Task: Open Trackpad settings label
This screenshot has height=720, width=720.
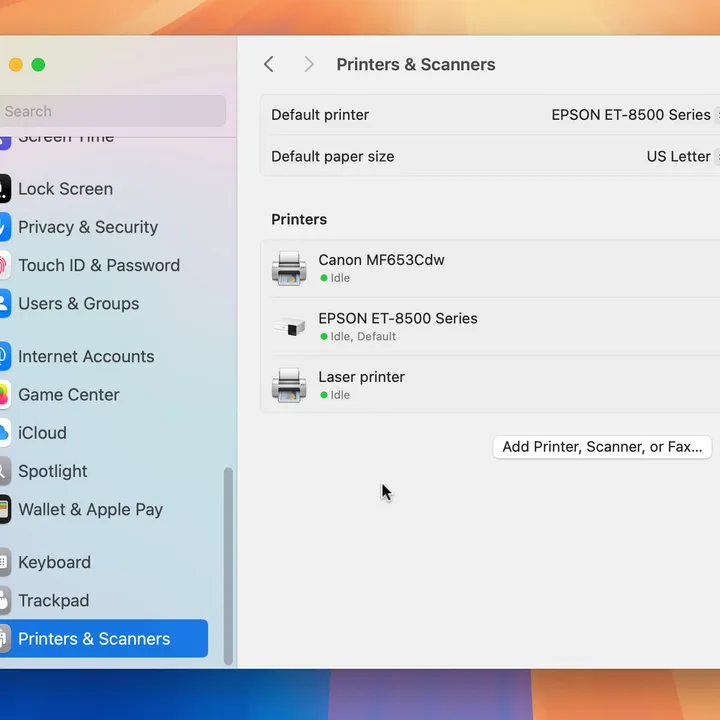Action: tap(54, 600)
